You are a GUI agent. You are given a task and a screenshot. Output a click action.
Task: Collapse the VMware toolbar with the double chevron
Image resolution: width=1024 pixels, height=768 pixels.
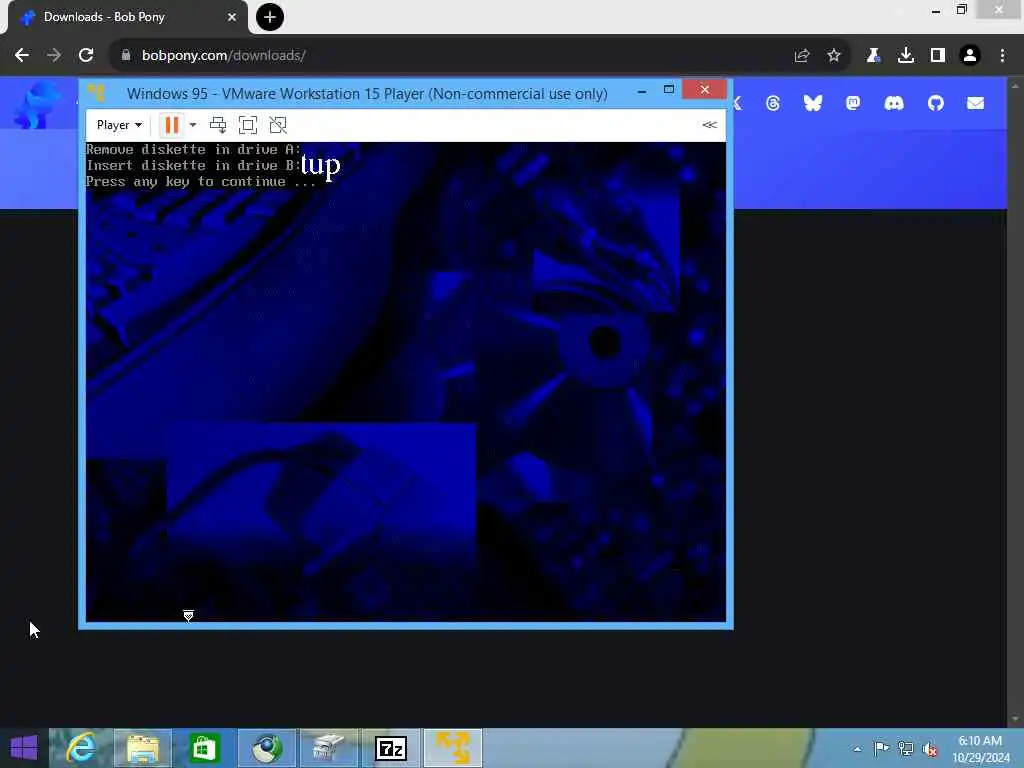710,125
